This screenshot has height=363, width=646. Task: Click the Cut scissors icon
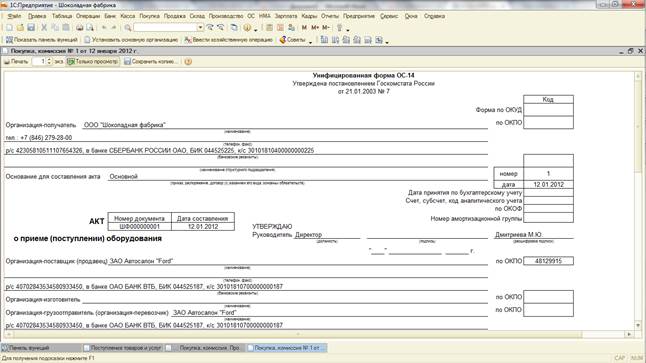[44, 28]
